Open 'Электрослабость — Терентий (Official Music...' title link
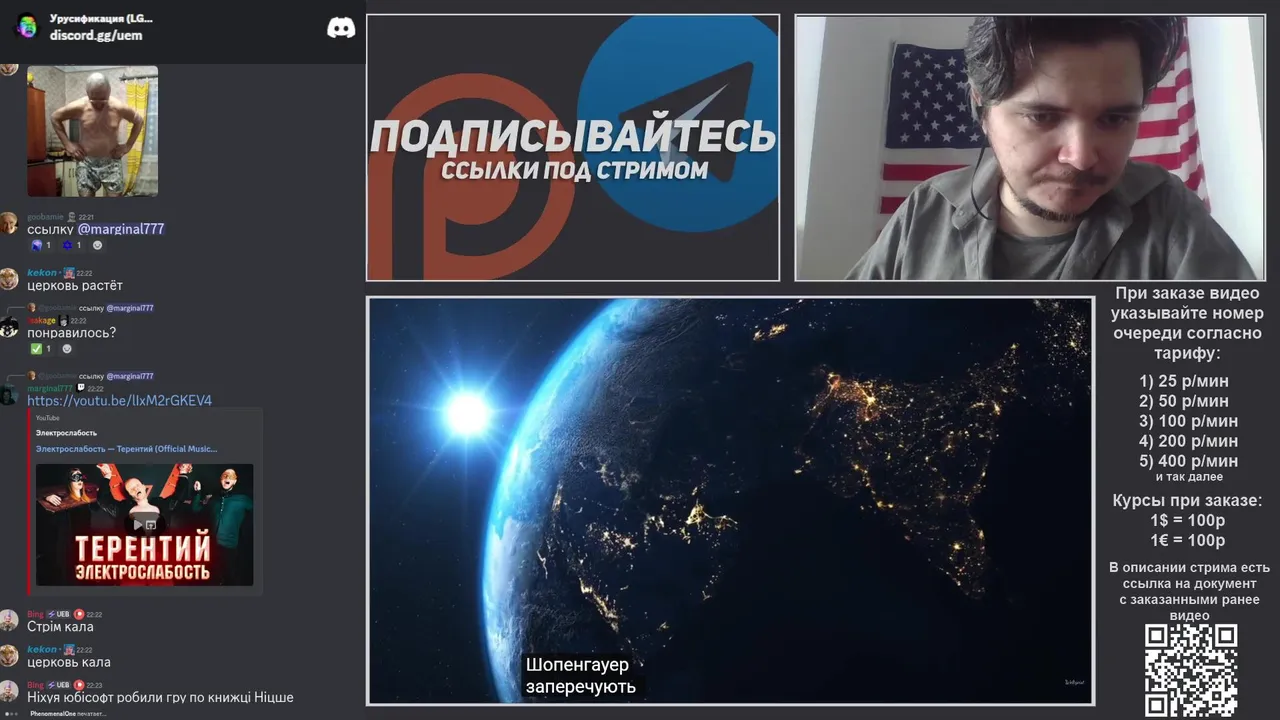Image resolution: width=1280 pixels, height=720 pixels. coord(126,449)
